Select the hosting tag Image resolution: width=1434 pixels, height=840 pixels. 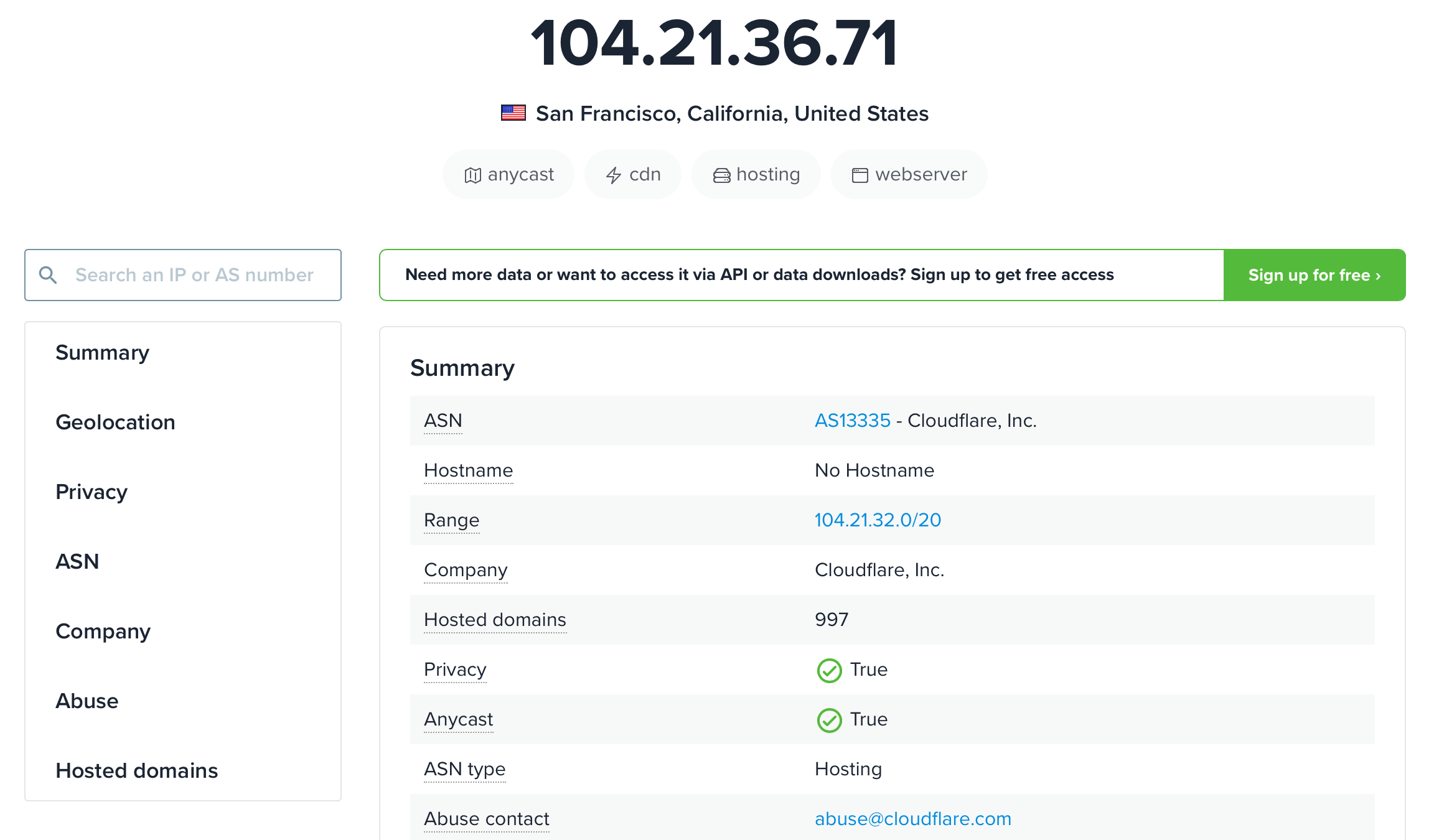(x=756, y=174)
